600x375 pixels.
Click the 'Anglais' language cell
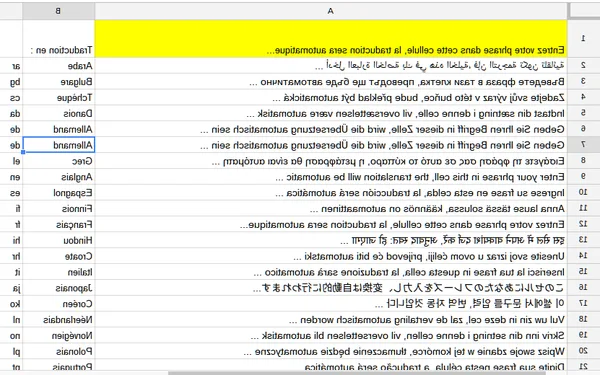59,177
